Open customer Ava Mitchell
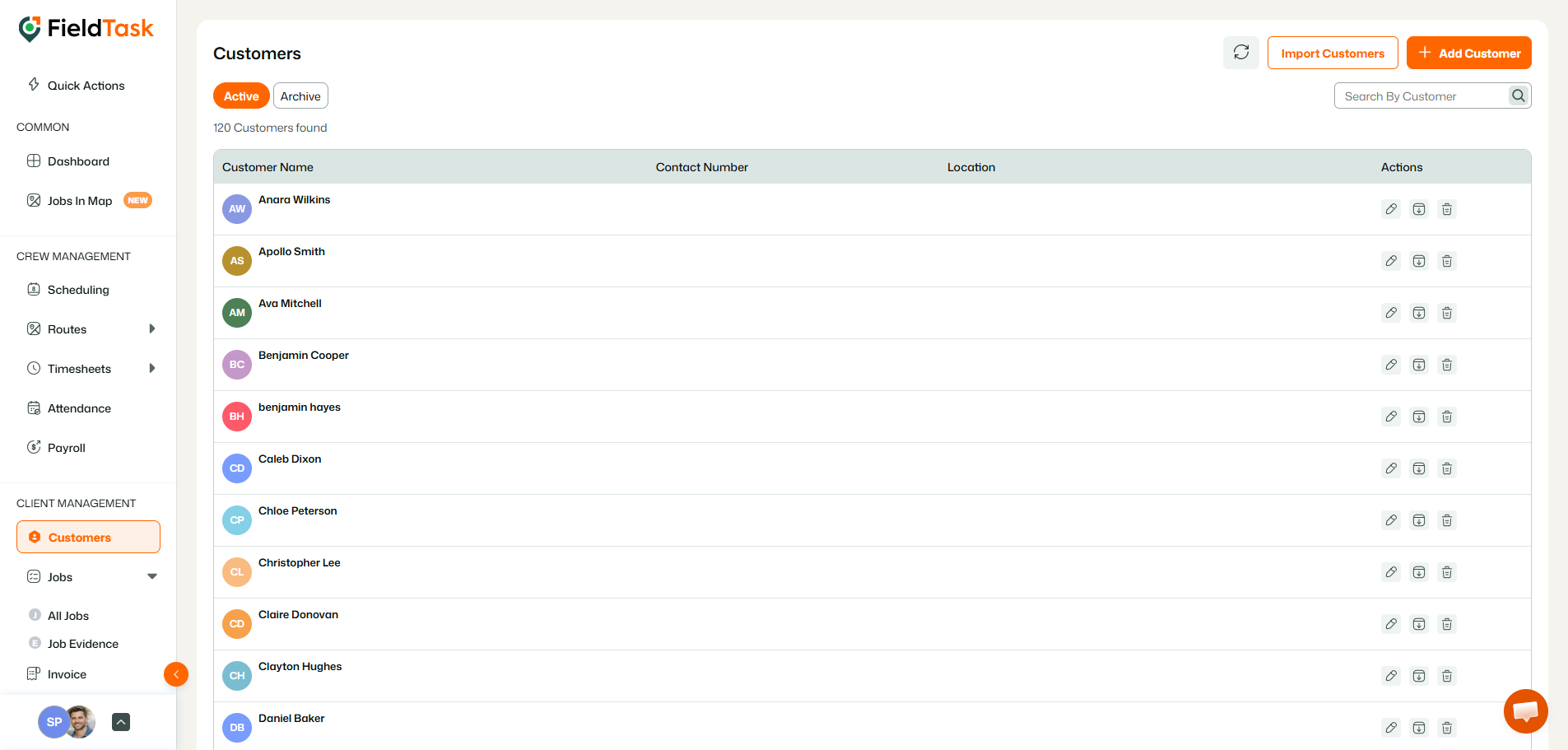The height and width of the screenshot is (750, 1568). pyautogui.click(x=290, y=304)
